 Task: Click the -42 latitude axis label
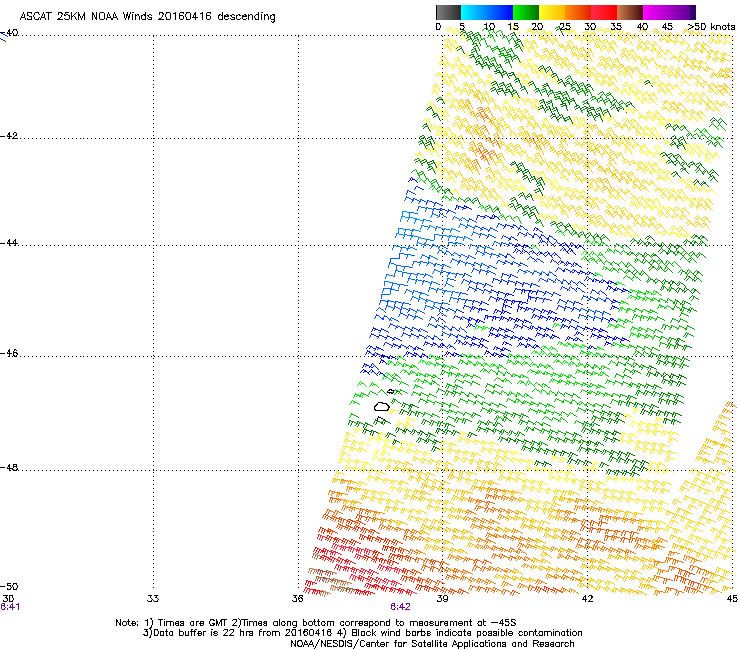tap(9, 135)
